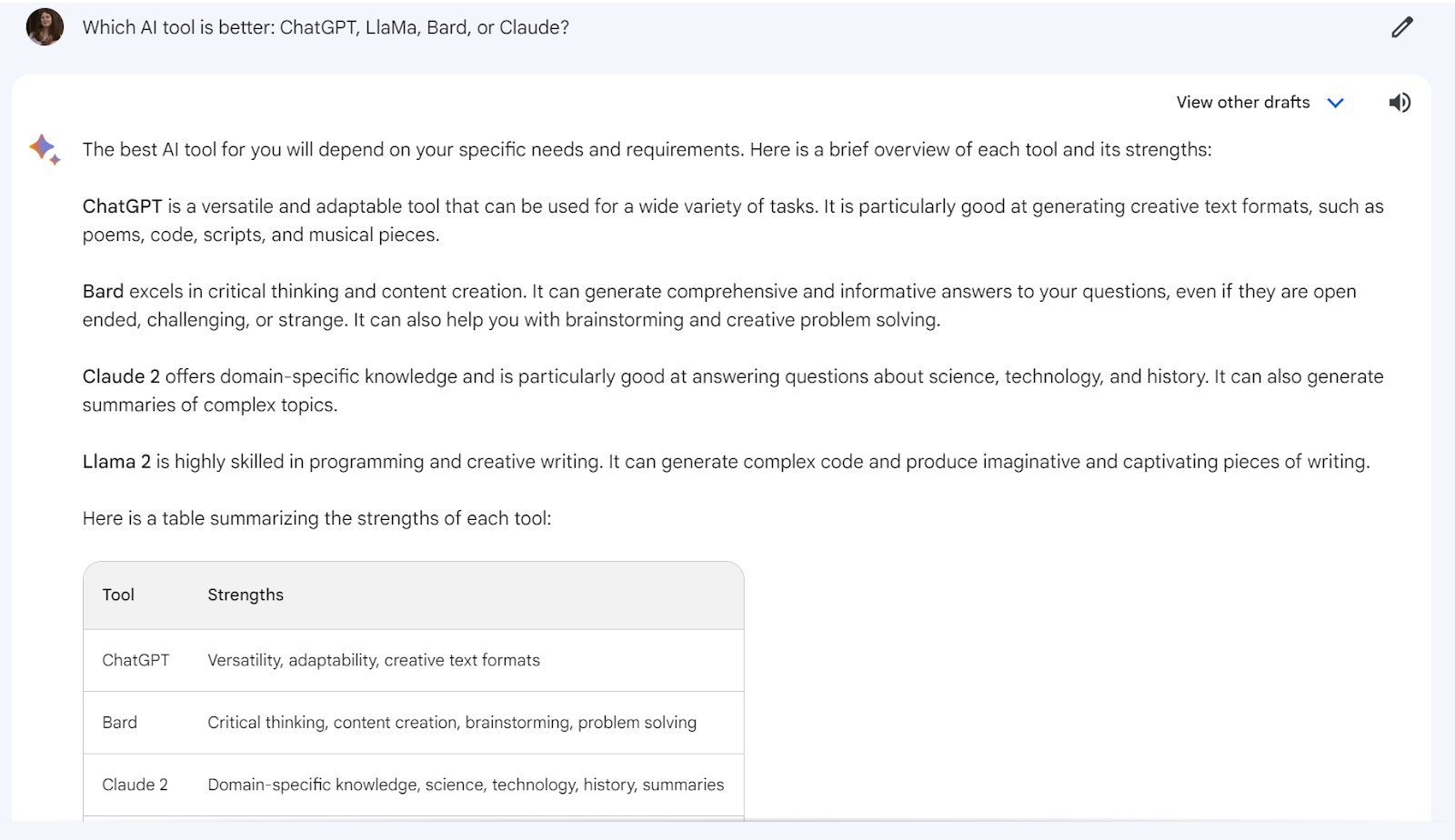Expand the drafts chevron arrow
This screenshot has width=1455, height=840.
1335,103
